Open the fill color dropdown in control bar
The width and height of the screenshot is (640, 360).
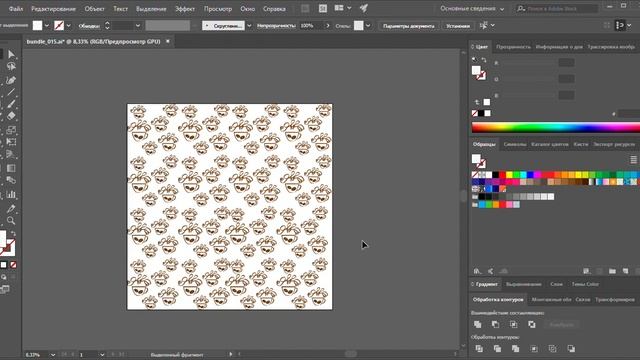[47, 25]
